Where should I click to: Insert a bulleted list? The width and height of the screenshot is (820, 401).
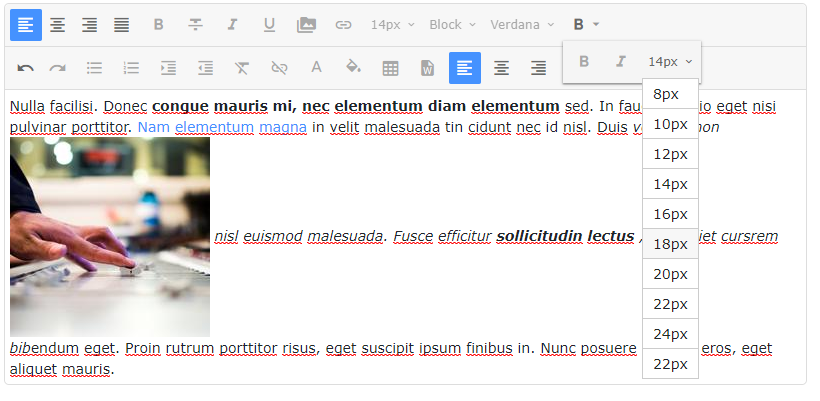94,68
